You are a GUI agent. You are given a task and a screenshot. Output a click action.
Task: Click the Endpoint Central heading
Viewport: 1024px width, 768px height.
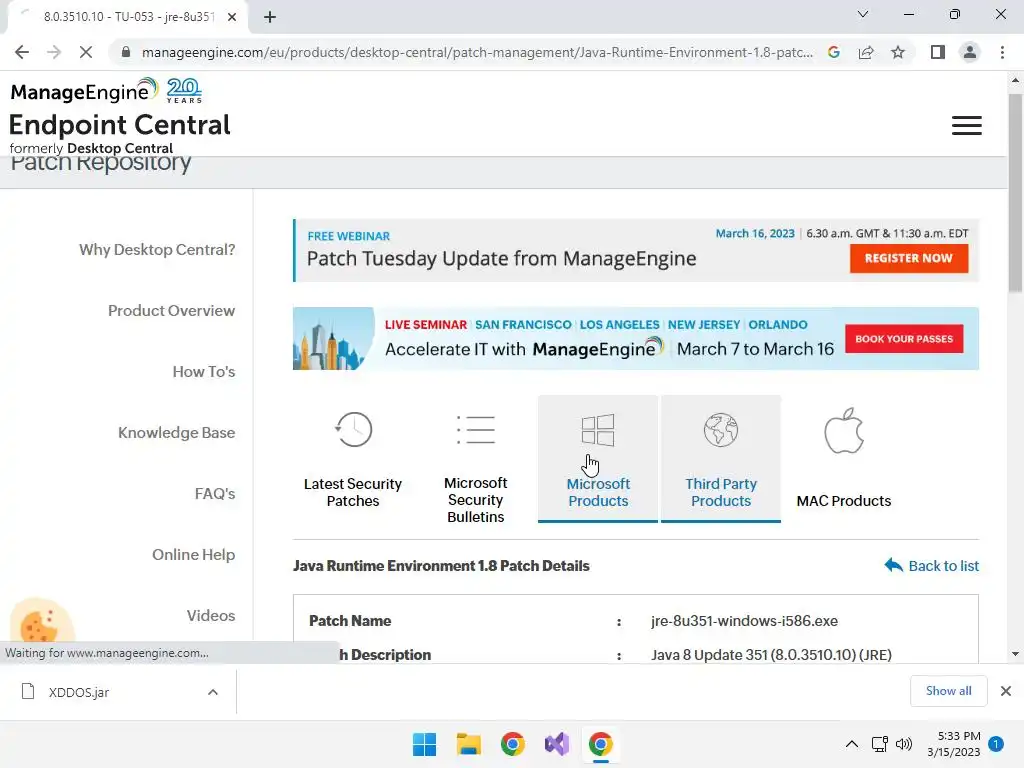coord(120,125)
